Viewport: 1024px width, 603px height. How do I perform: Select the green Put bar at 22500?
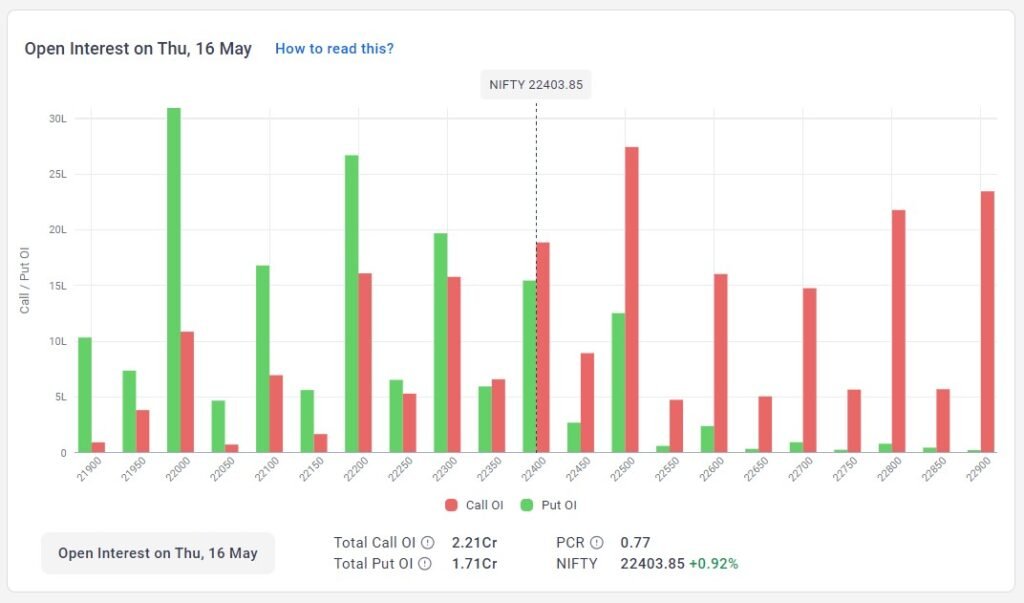(618, 383)
